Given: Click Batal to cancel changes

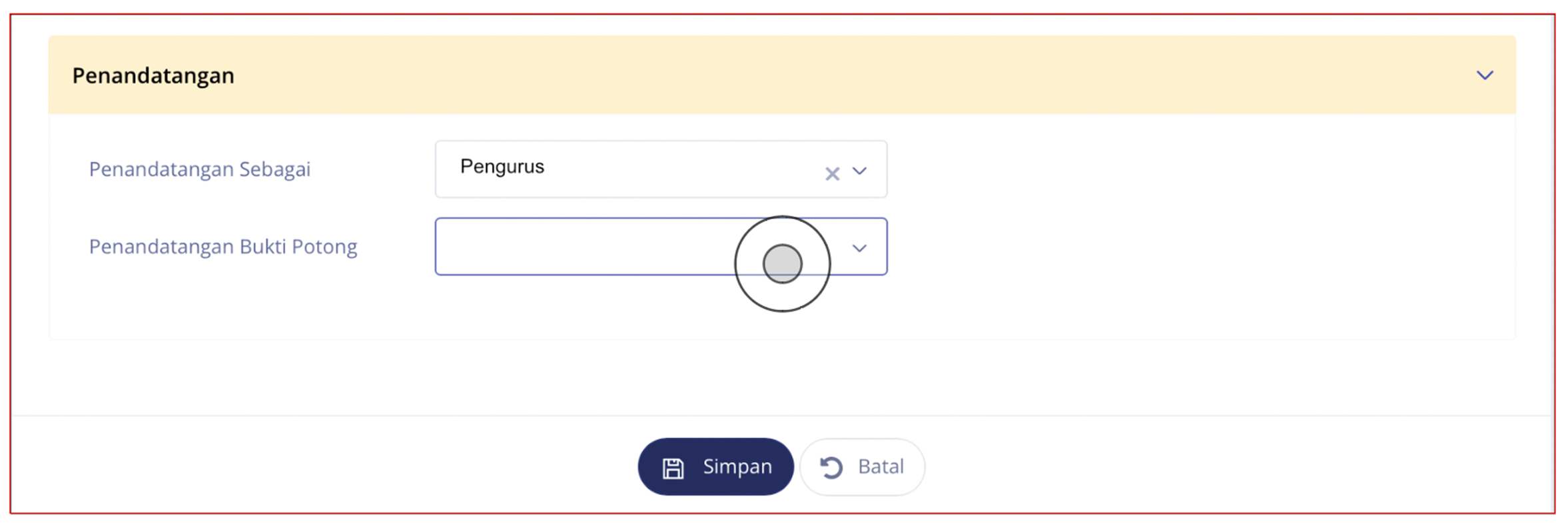Looking at the screenshot, I should click(862, 466).
